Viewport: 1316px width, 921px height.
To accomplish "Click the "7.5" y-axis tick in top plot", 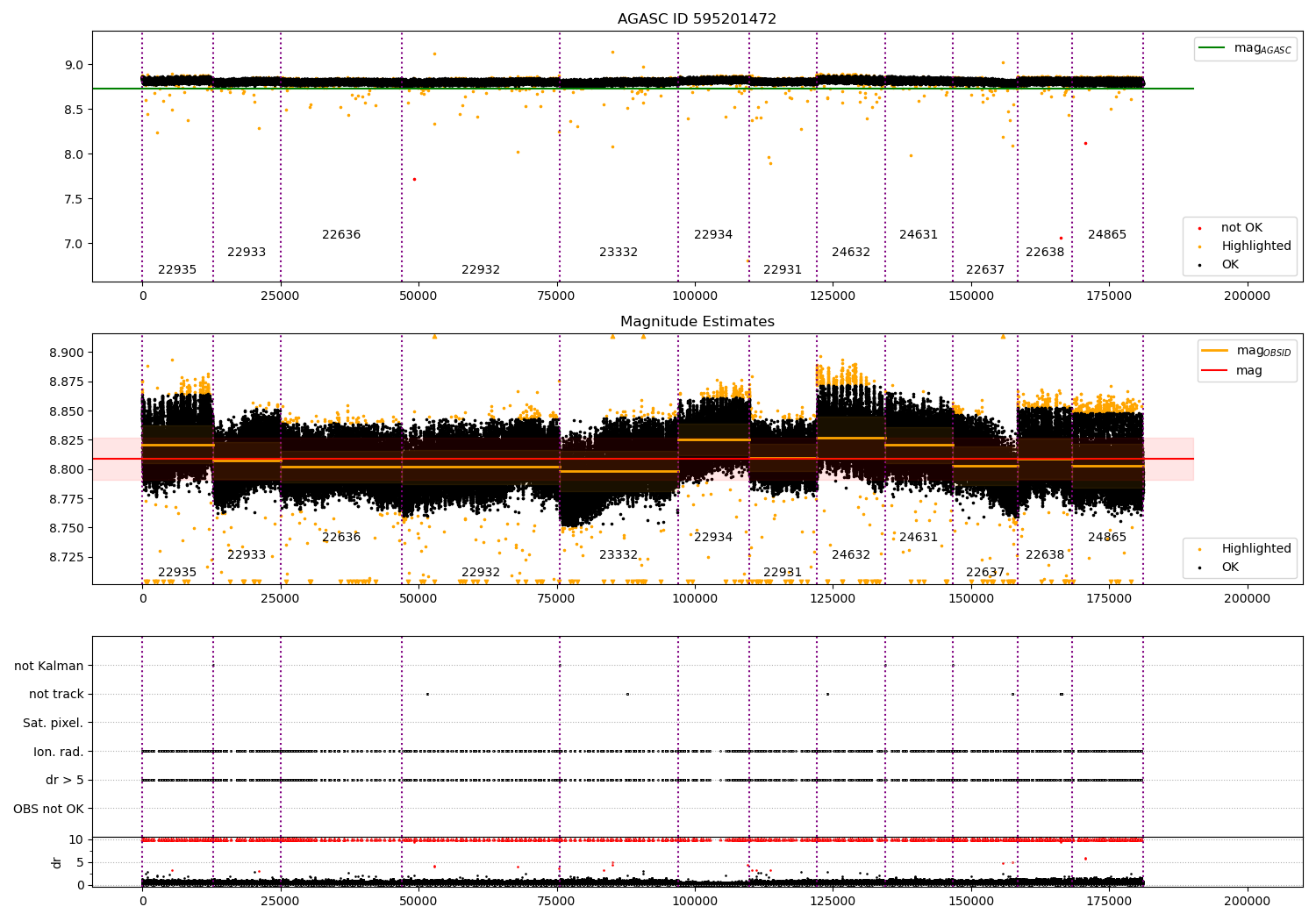I will pos(74,199).
